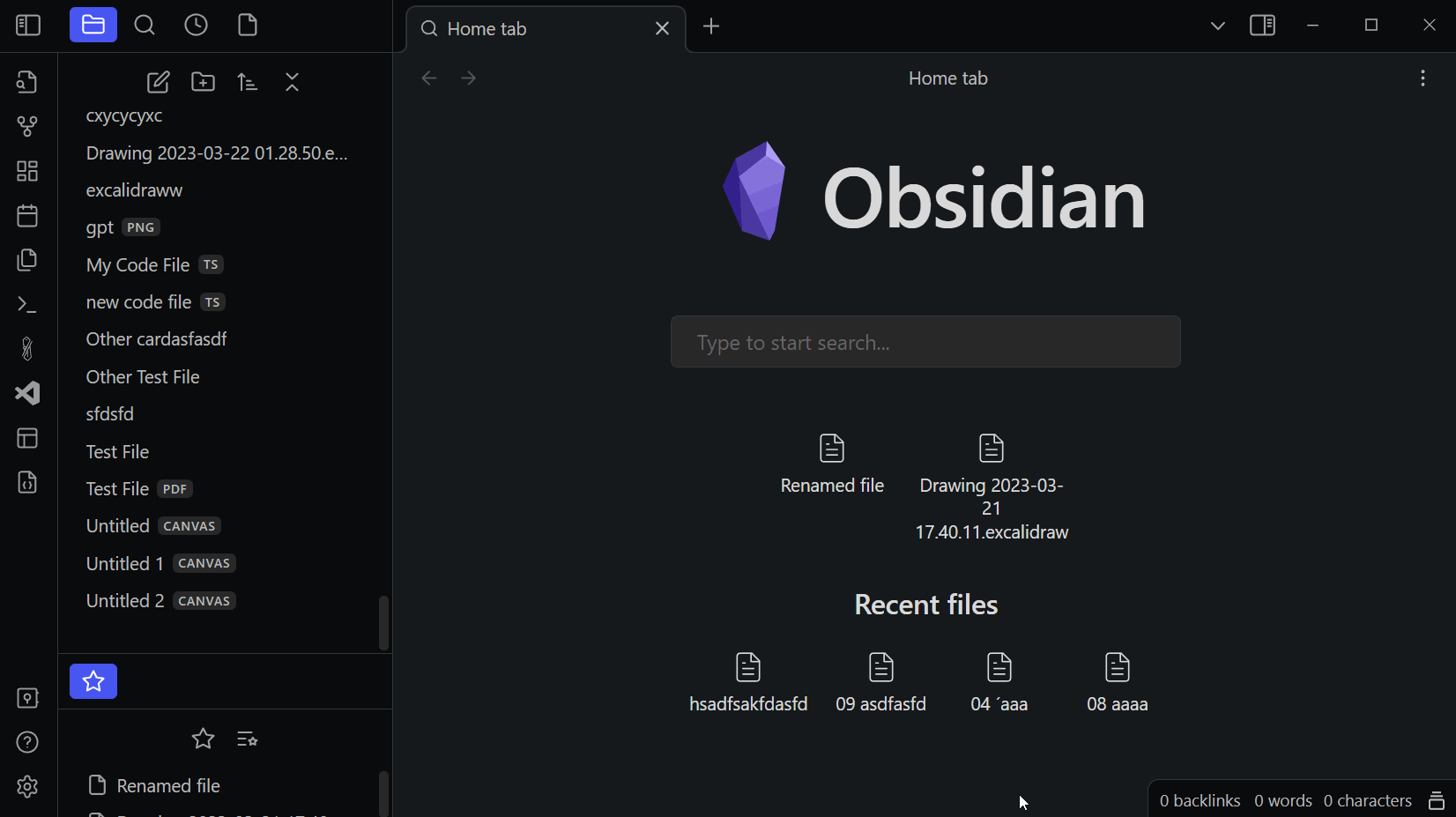
Task: Open the vault in VS Code
Action: tap(27, 393)
